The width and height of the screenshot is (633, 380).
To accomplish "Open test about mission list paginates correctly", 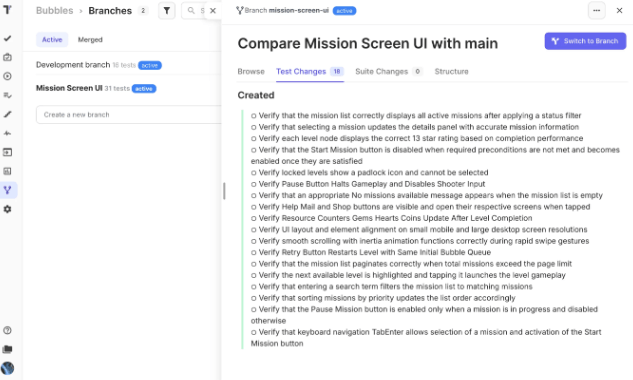I will coord(411,264).
